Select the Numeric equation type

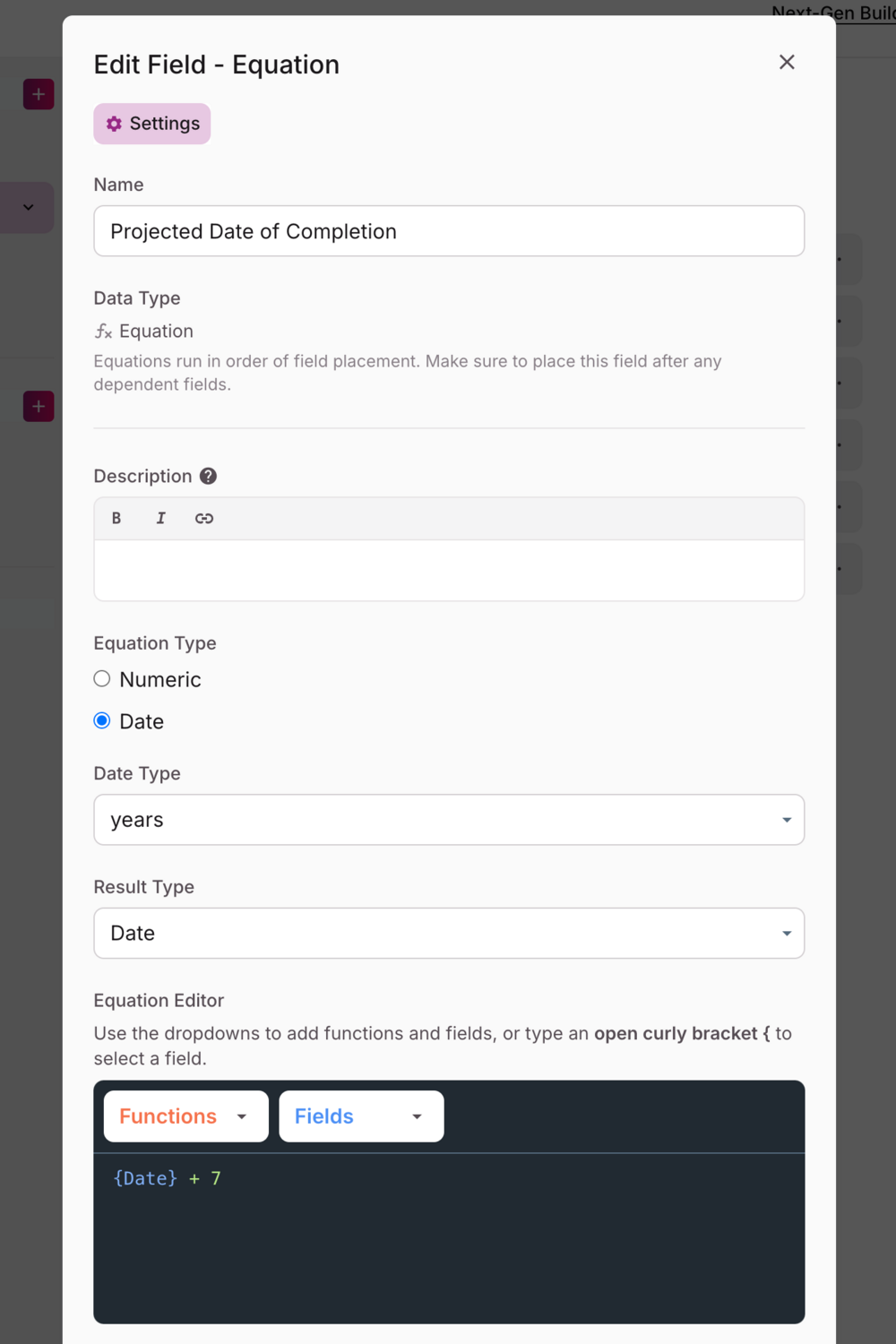[102, 679]
